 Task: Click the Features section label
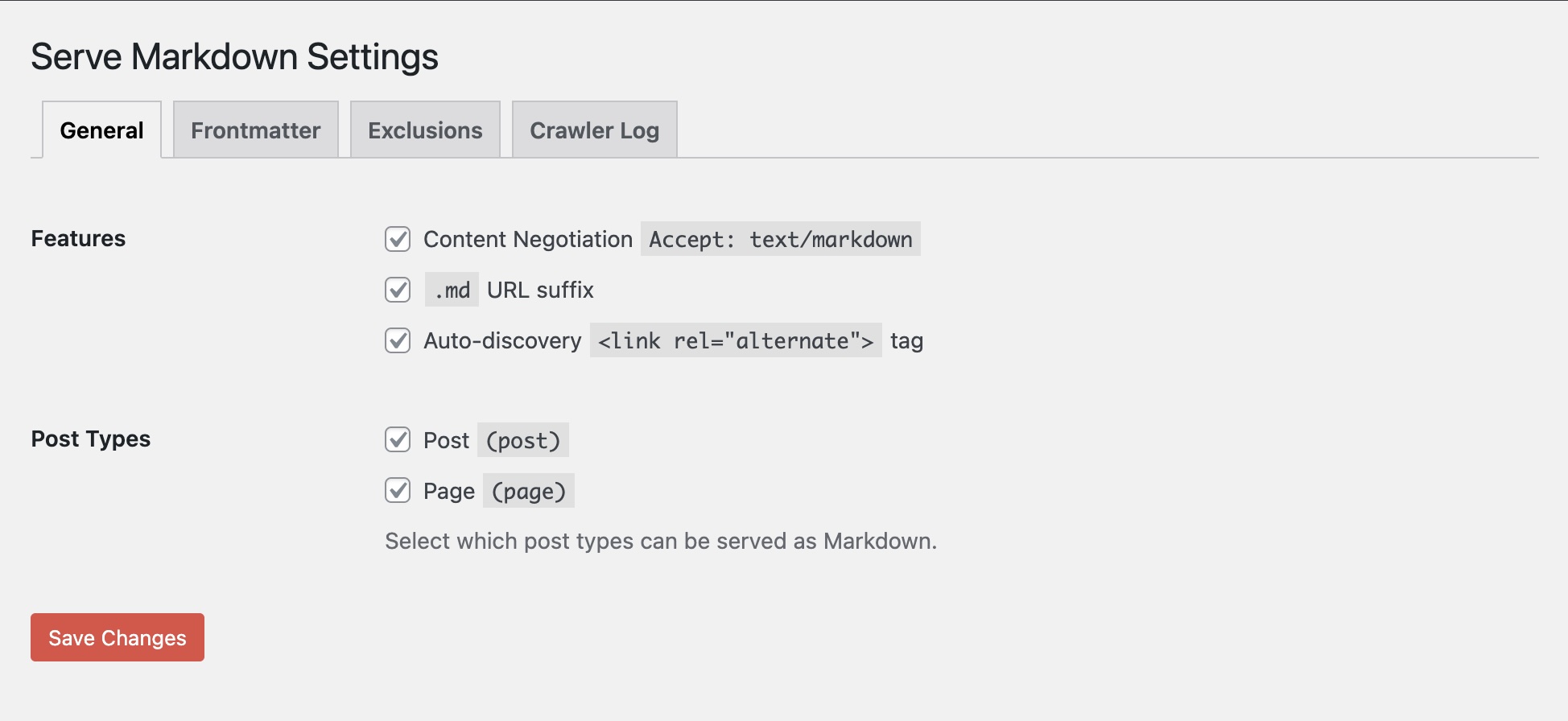coord(78,238)
